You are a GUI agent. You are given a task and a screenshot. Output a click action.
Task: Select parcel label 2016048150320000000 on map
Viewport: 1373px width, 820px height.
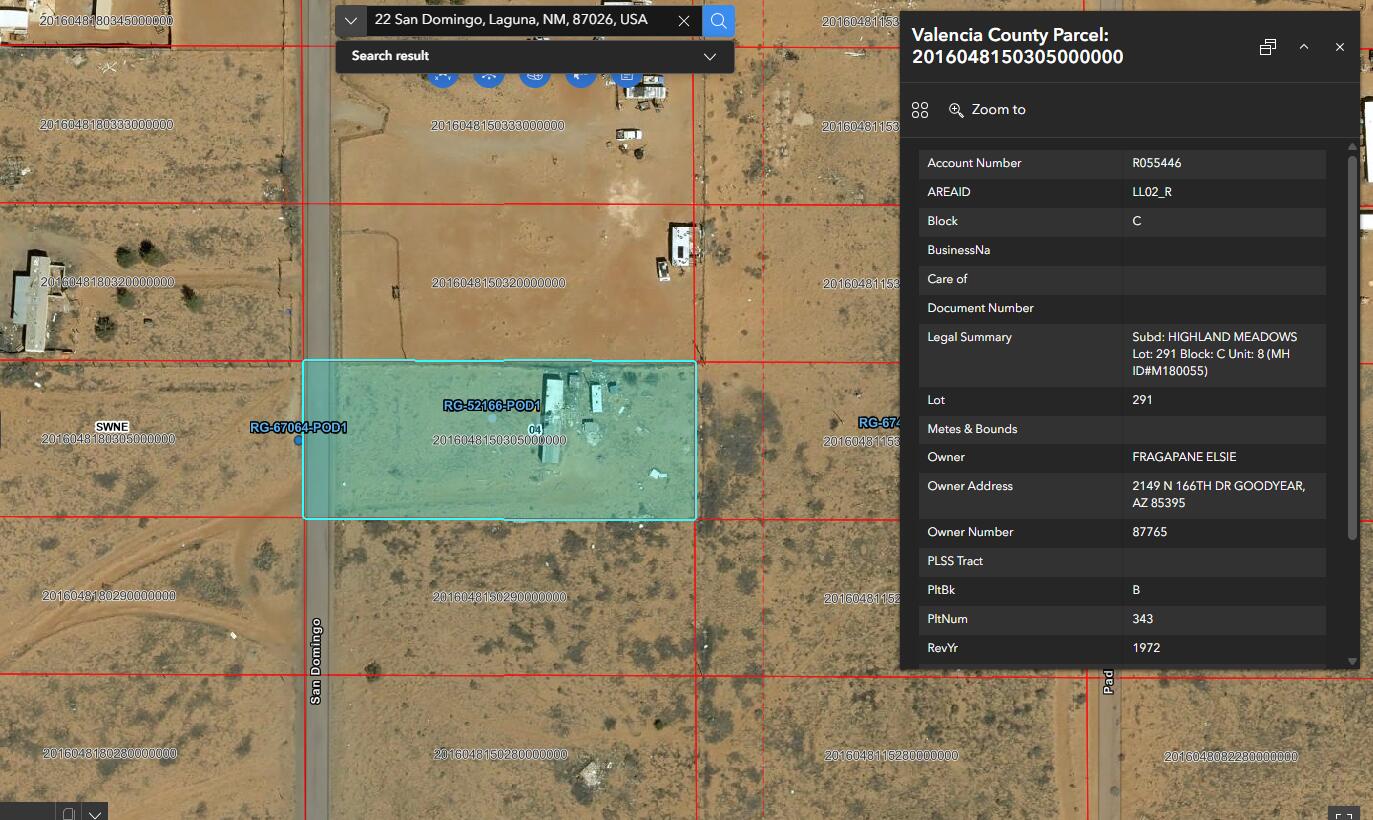coord(499,283)
